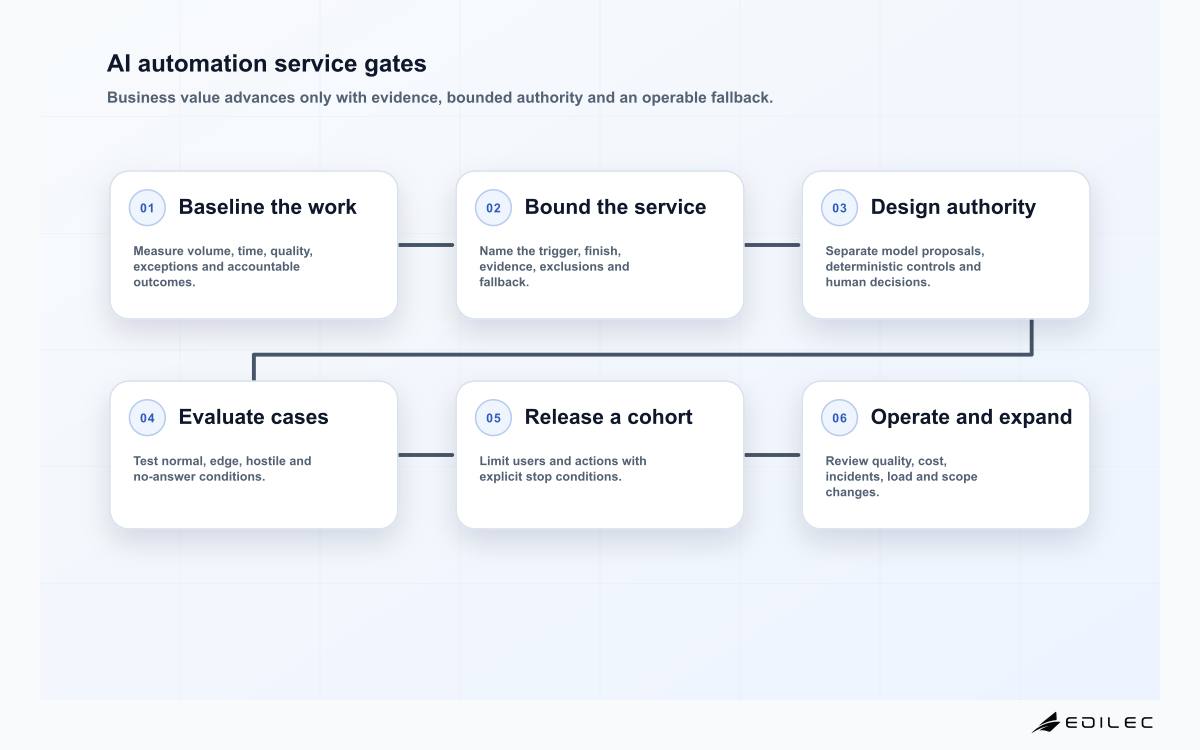Select the Baseline the work heading

(x=267, y=207)
